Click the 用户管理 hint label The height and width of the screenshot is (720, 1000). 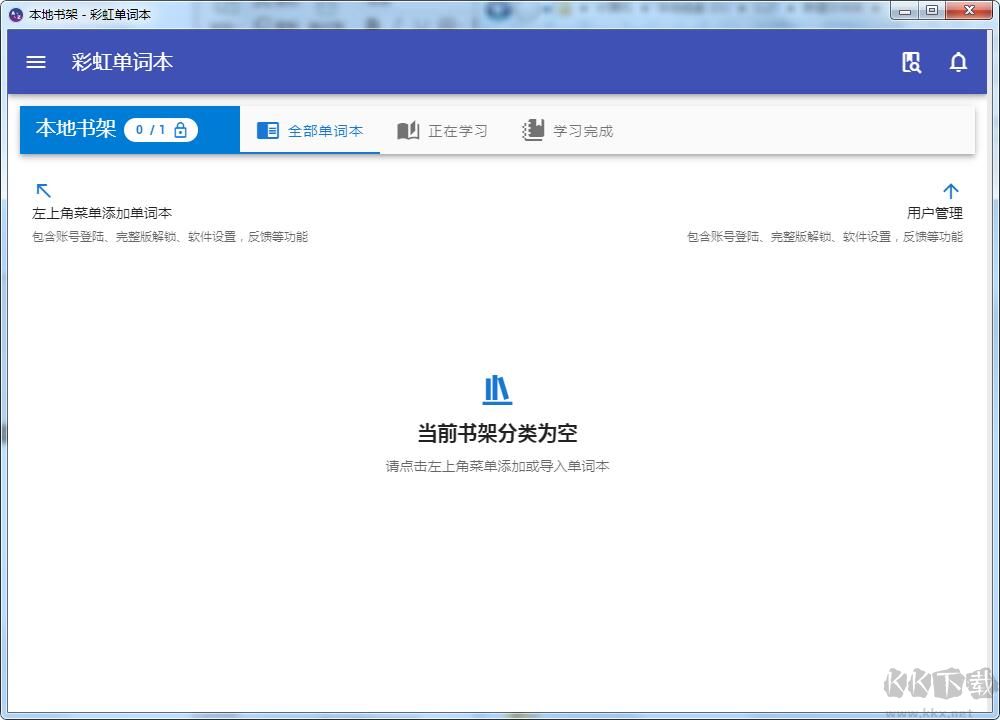point(934,213)
